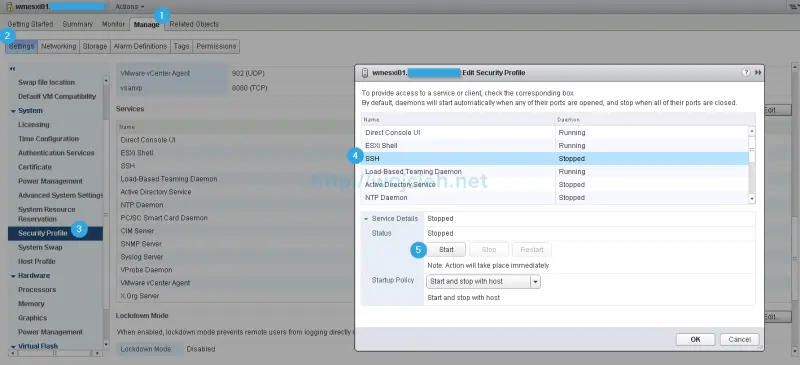Open Authentication Services settings

[x=56, y=153]
